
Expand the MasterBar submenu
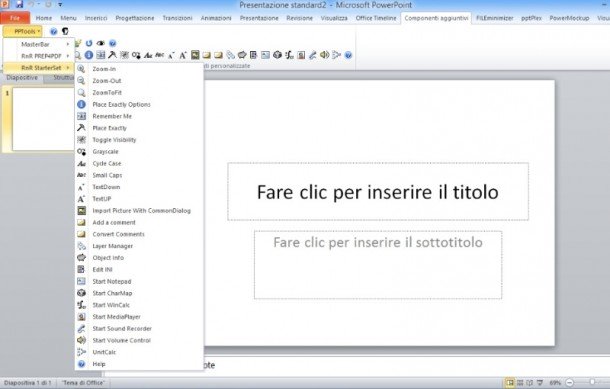pos(39,44)
